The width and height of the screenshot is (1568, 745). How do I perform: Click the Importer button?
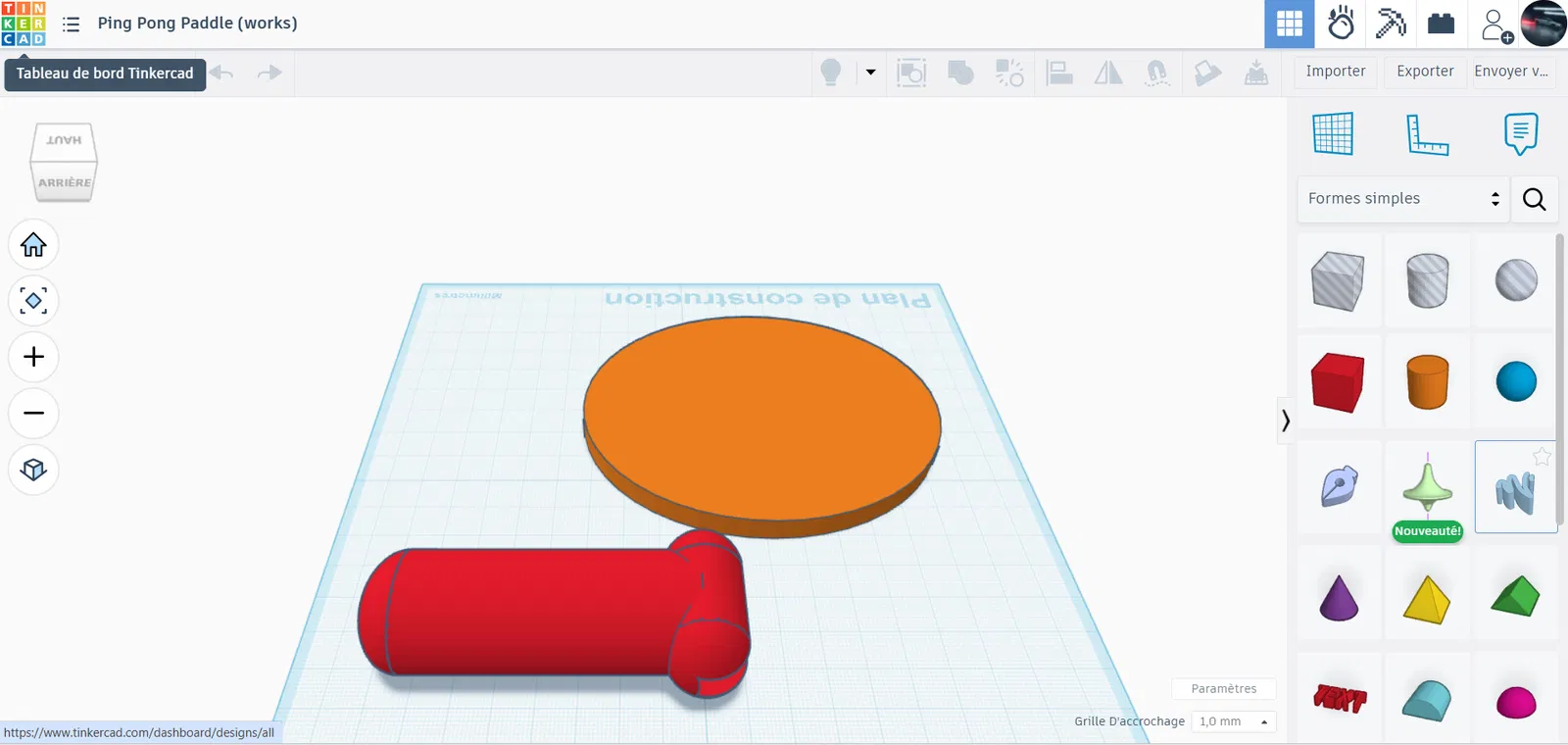(x=1336, y=72)
